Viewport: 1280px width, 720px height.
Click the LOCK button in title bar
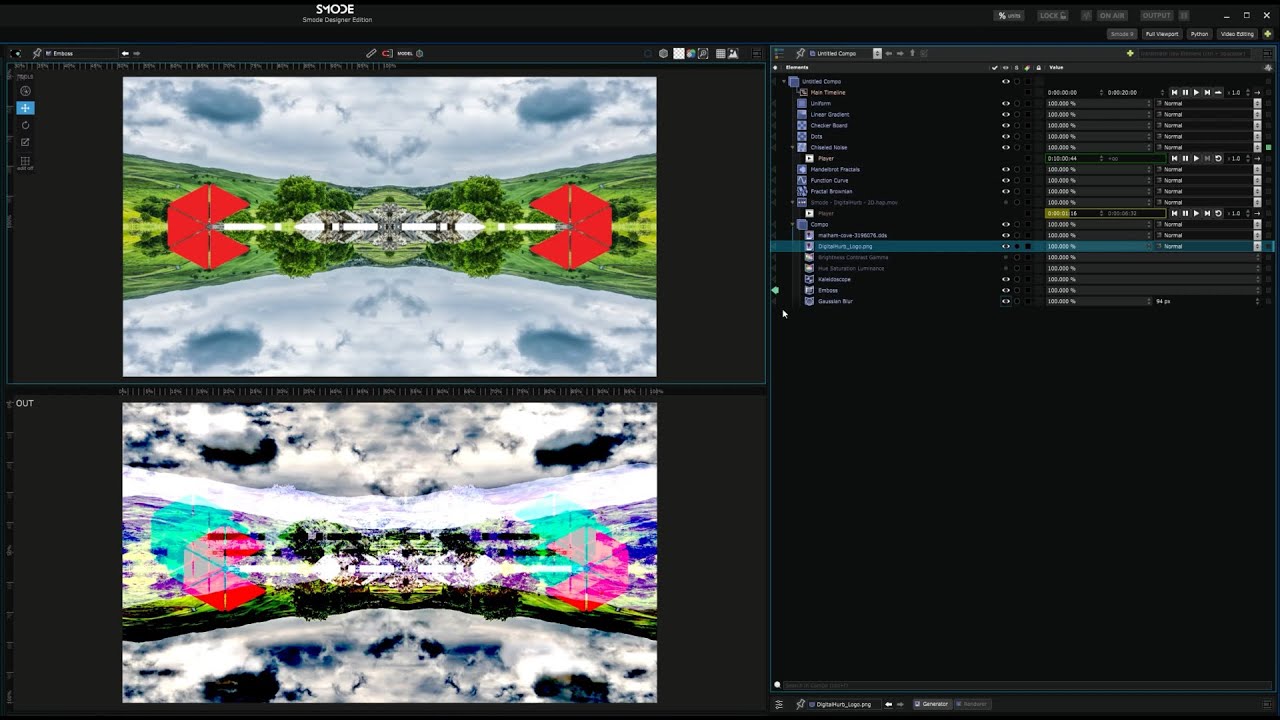pyautogui.click(x=1052, y=16)
